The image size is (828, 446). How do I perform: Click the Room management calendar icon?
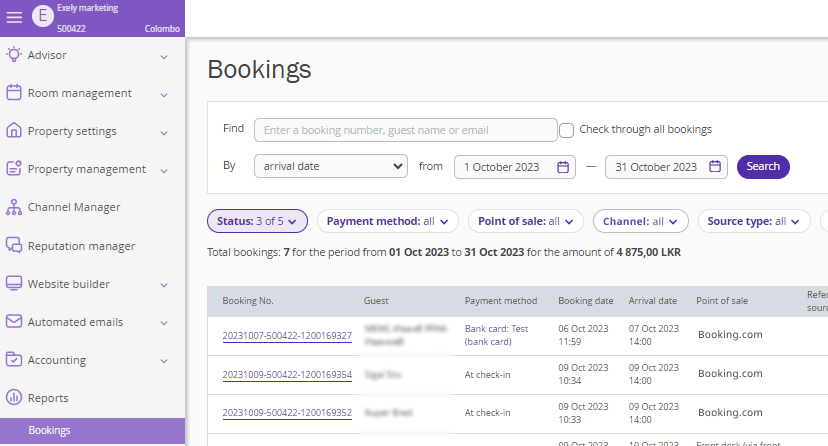click(14, 93)
